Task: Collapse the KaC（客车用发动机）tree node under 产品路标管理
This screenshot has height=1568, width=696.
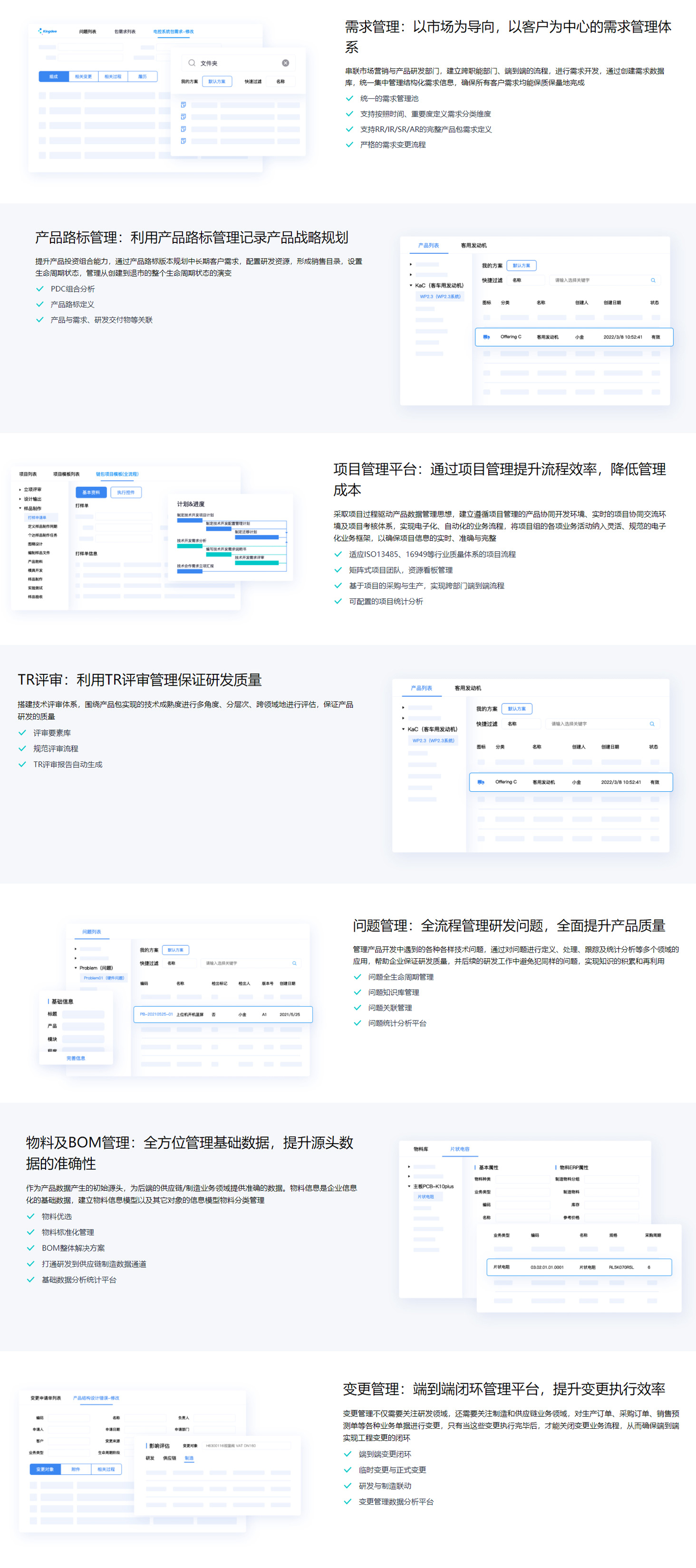Action: click(x=410, y=285)
